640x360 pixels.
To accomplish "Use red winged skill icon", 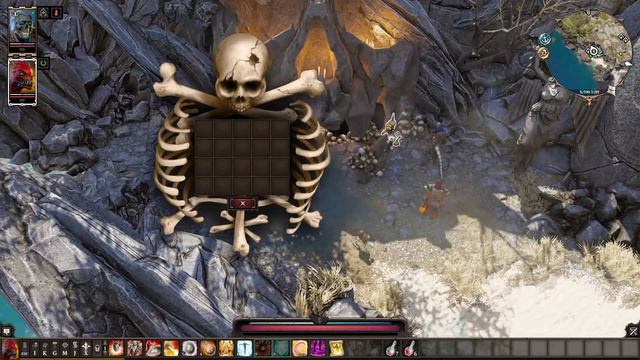I will [153, 349].
